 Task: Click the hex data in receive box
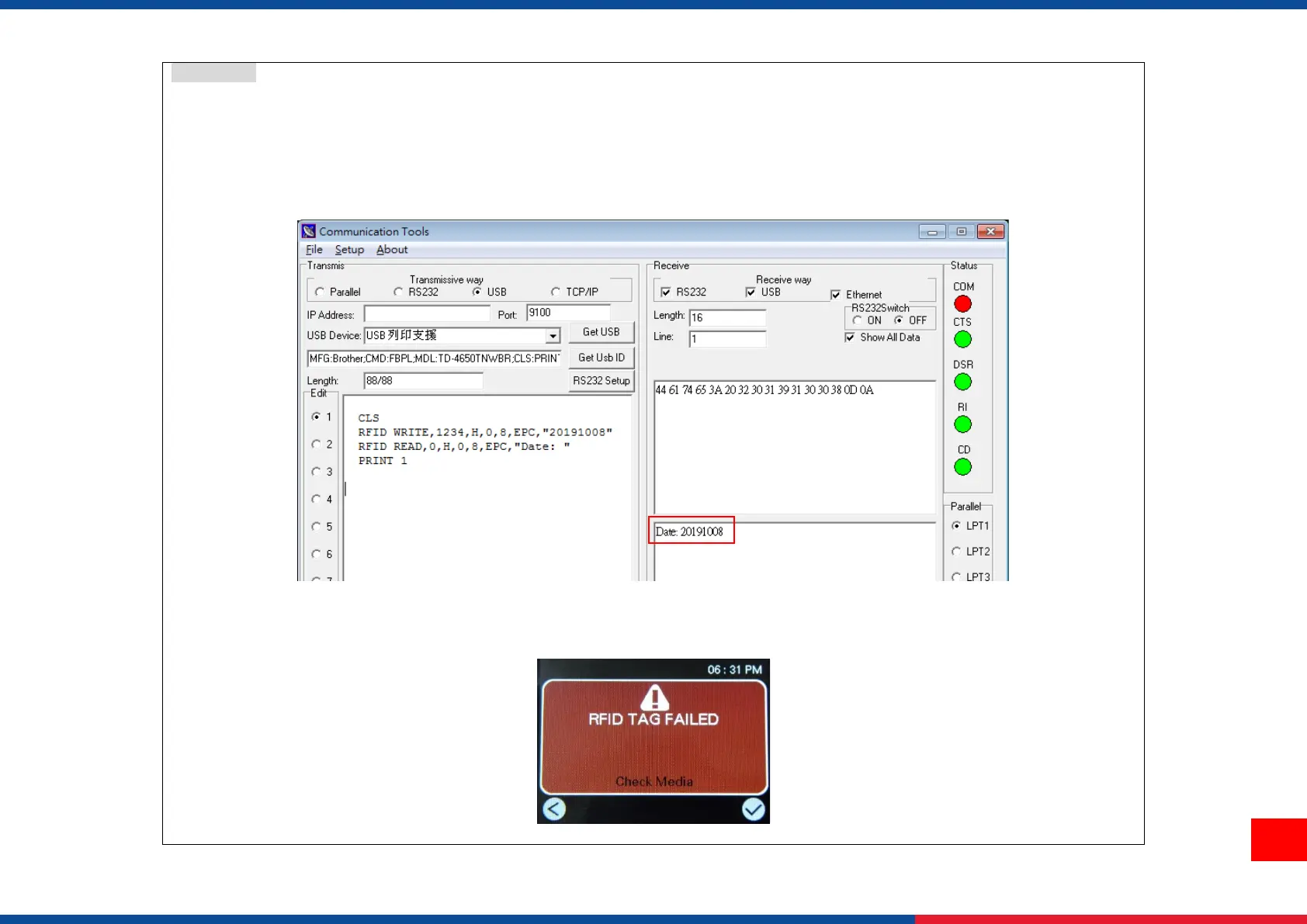764,390
